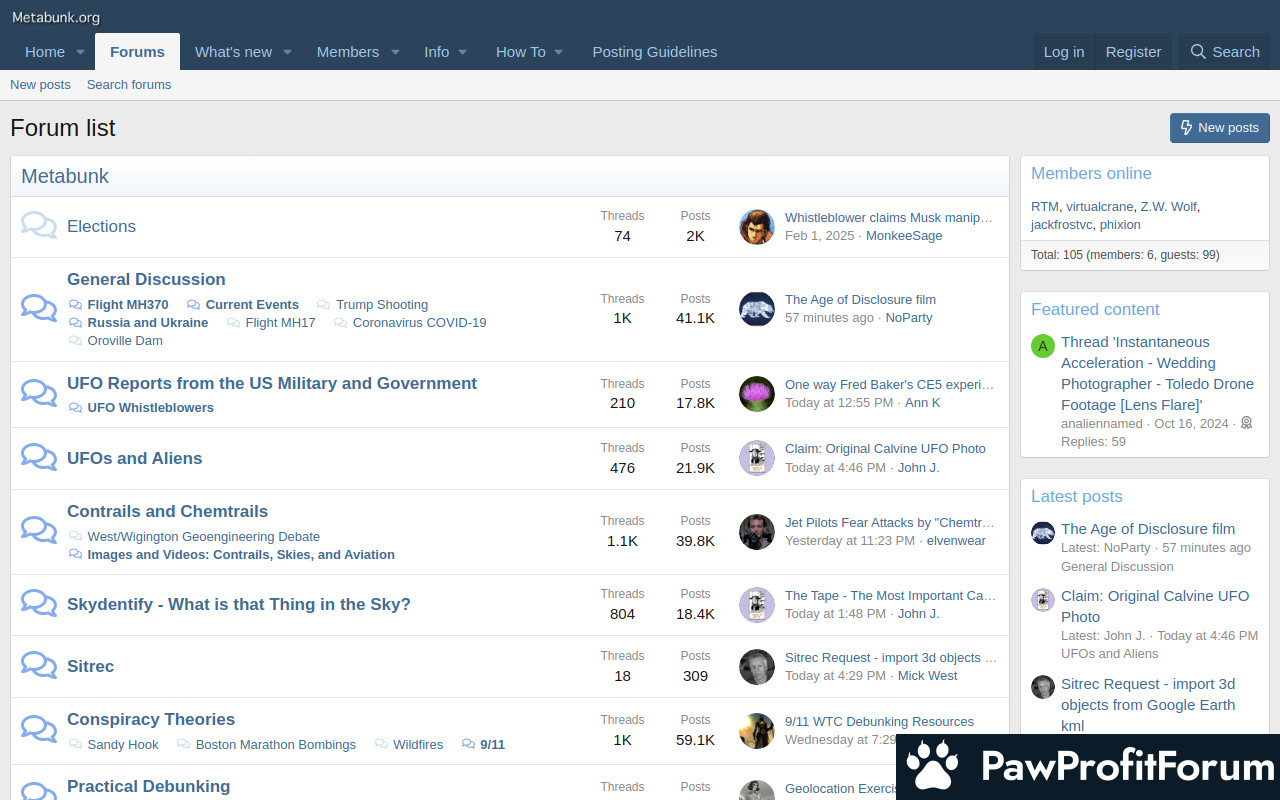The height and width of the screenshot is (800, 1280).
Task: Open the How To nav item
Action: point(521,52)
